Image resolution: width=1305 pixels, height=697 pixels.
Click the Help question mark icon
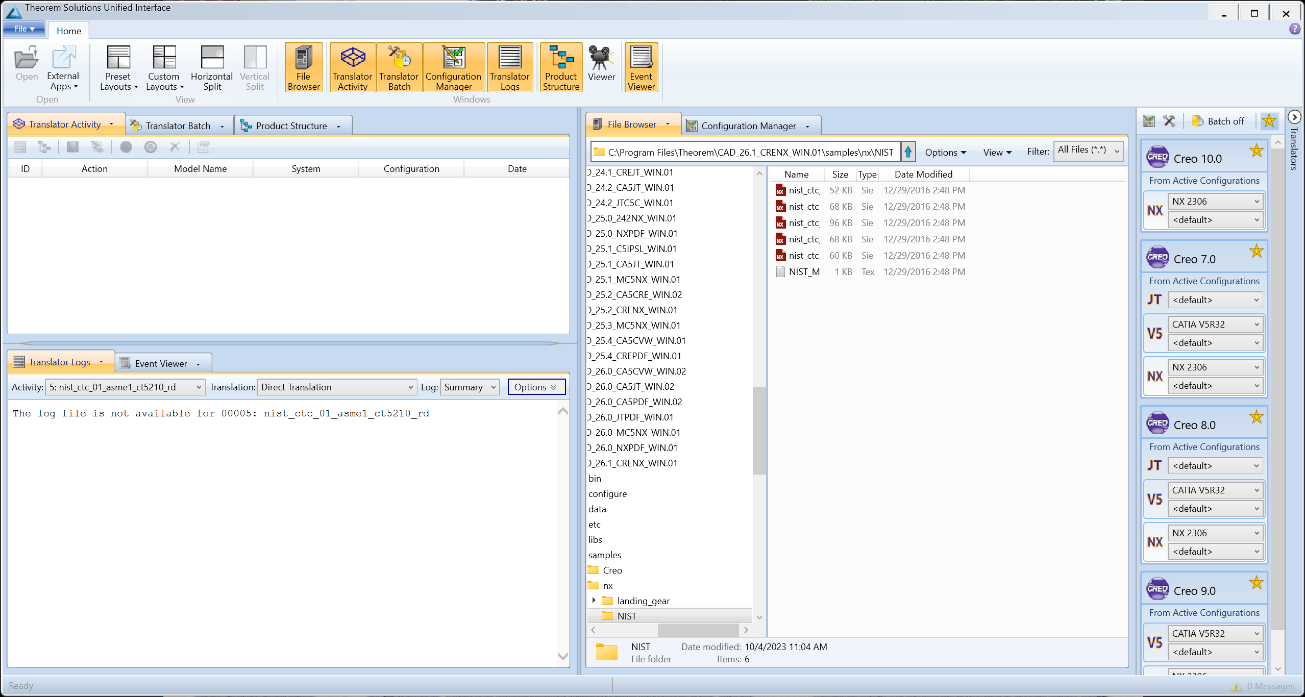click(x=1295, y=29)
